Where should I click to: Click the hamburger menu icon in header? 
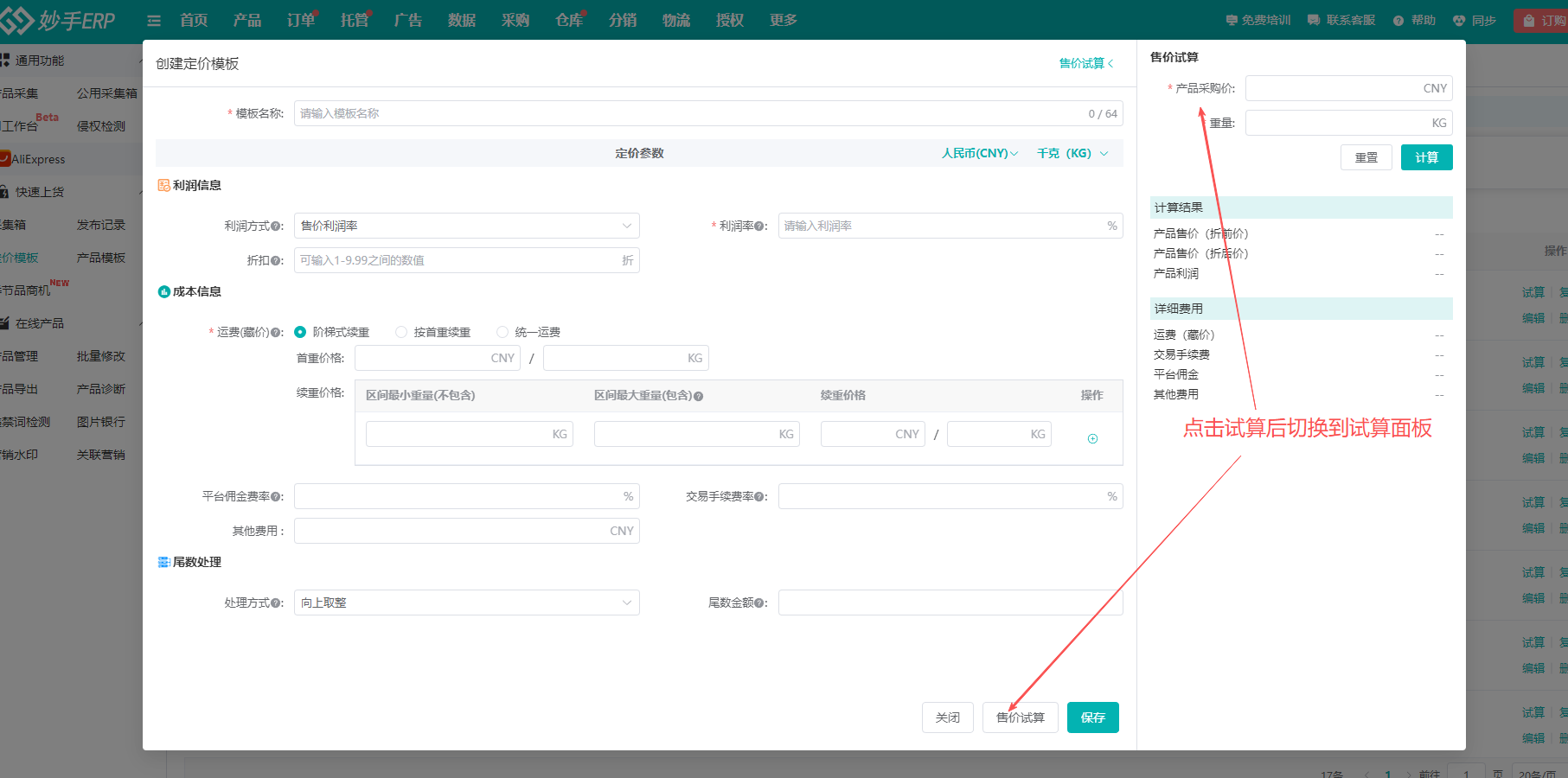click(154, 21)
